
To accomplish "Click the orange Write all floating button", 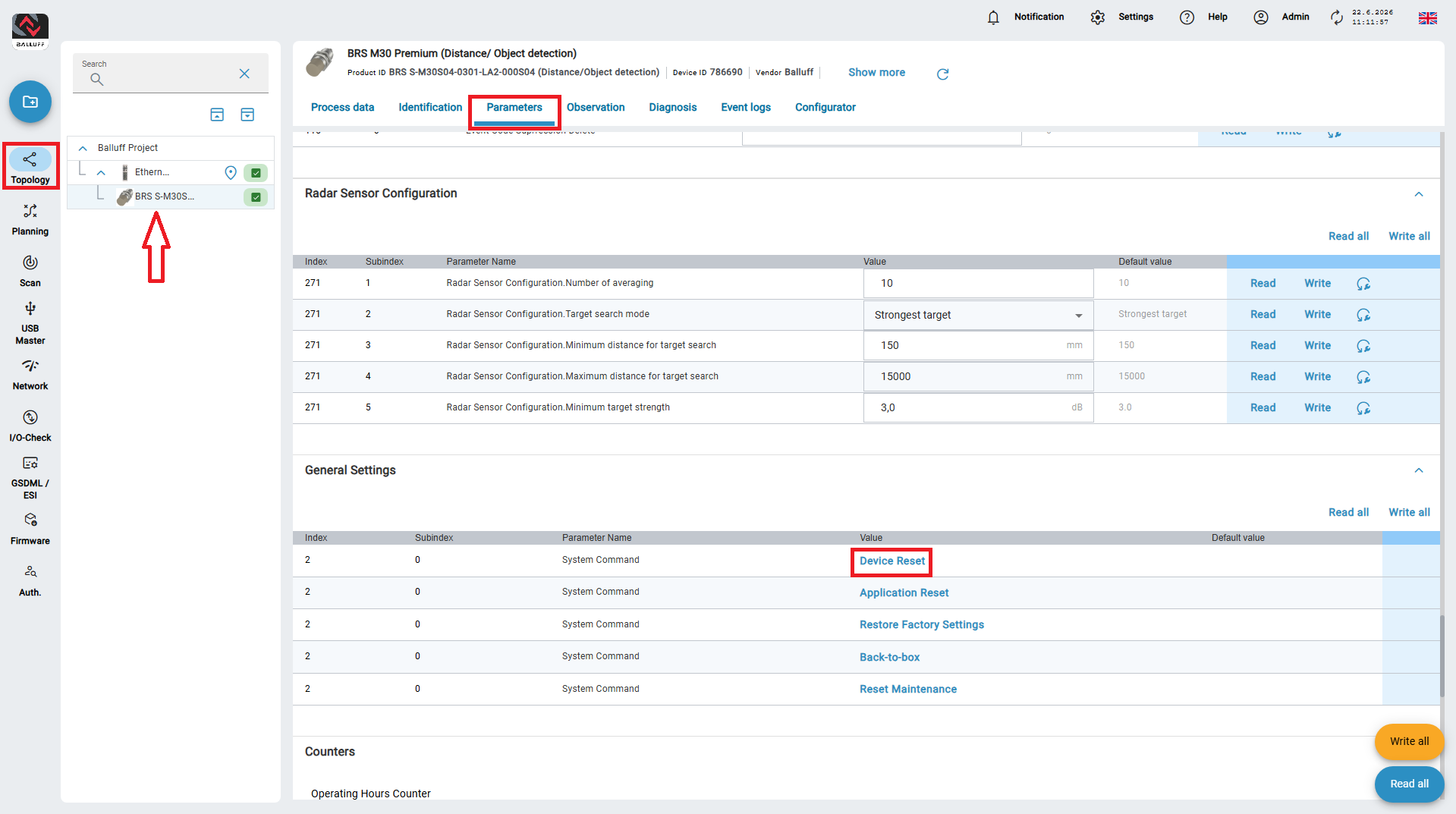I will coord(1409,741).
